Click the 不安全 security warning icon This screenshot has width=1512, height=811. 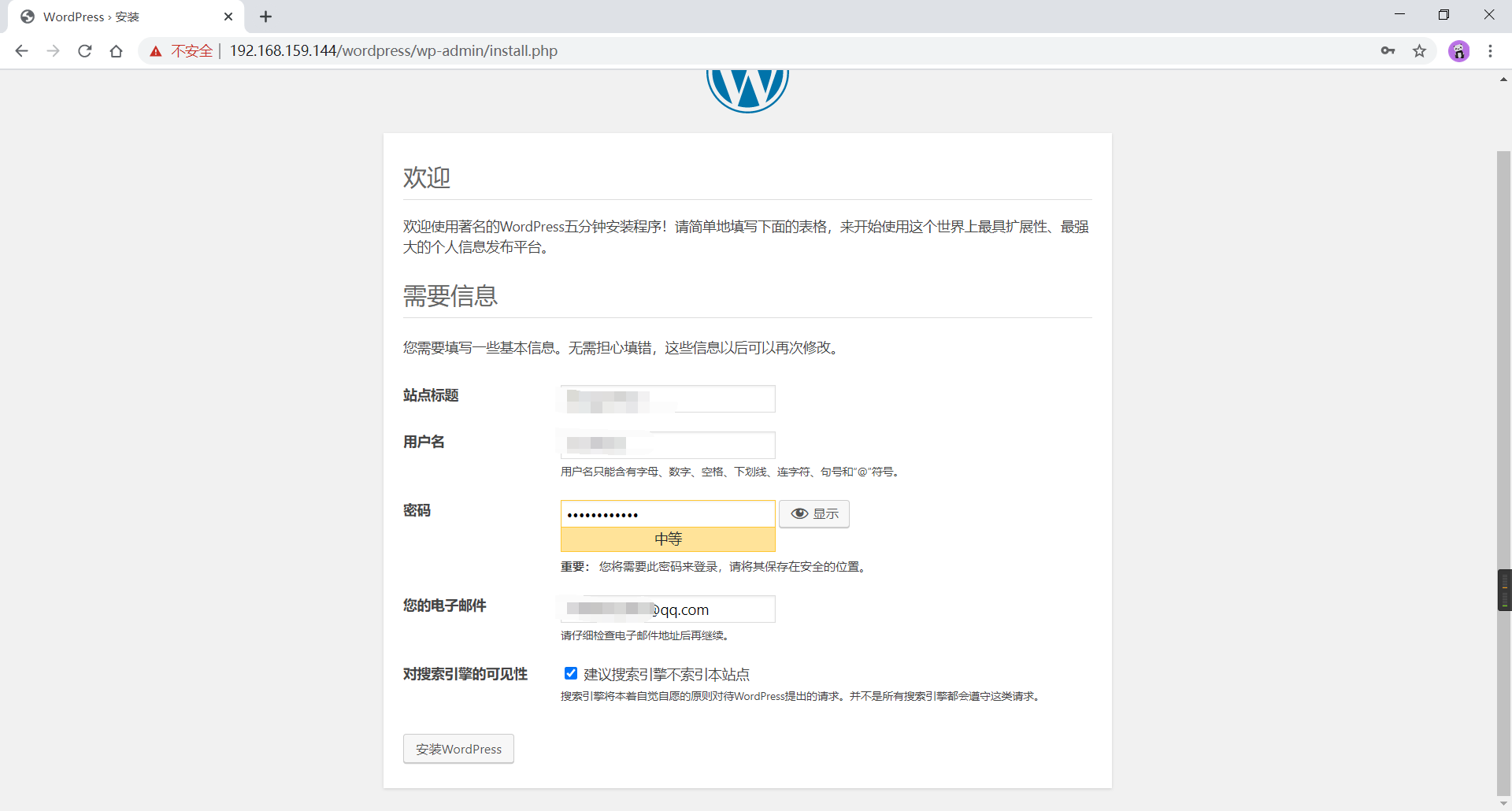point(155,50)
